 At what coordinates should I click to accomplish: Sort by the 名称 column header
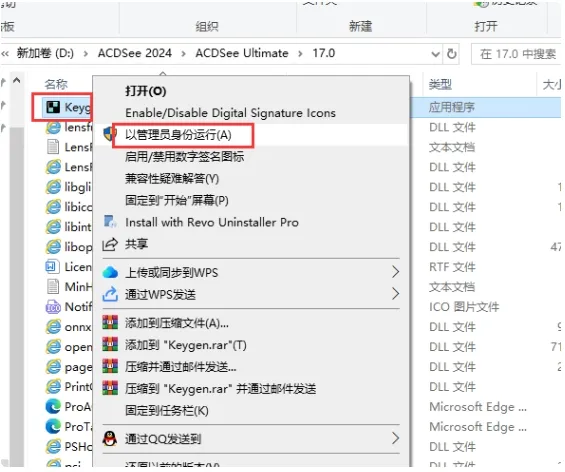(56, 84)
